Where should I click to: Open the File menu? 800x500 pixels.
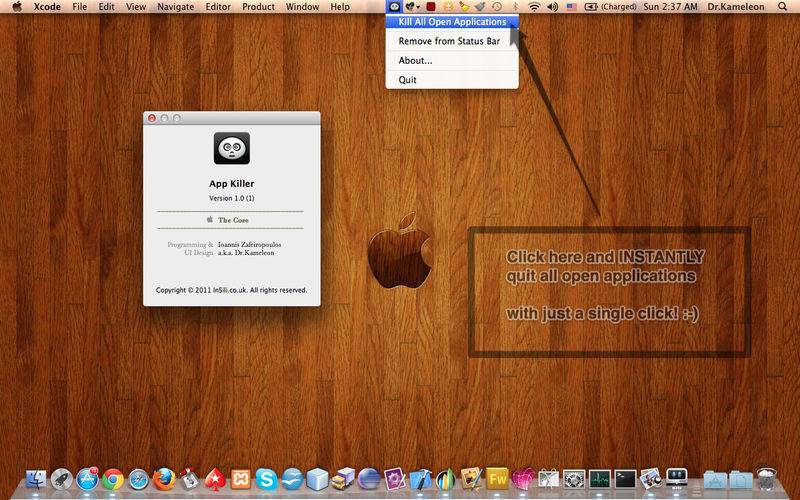[x=79, y=7]
